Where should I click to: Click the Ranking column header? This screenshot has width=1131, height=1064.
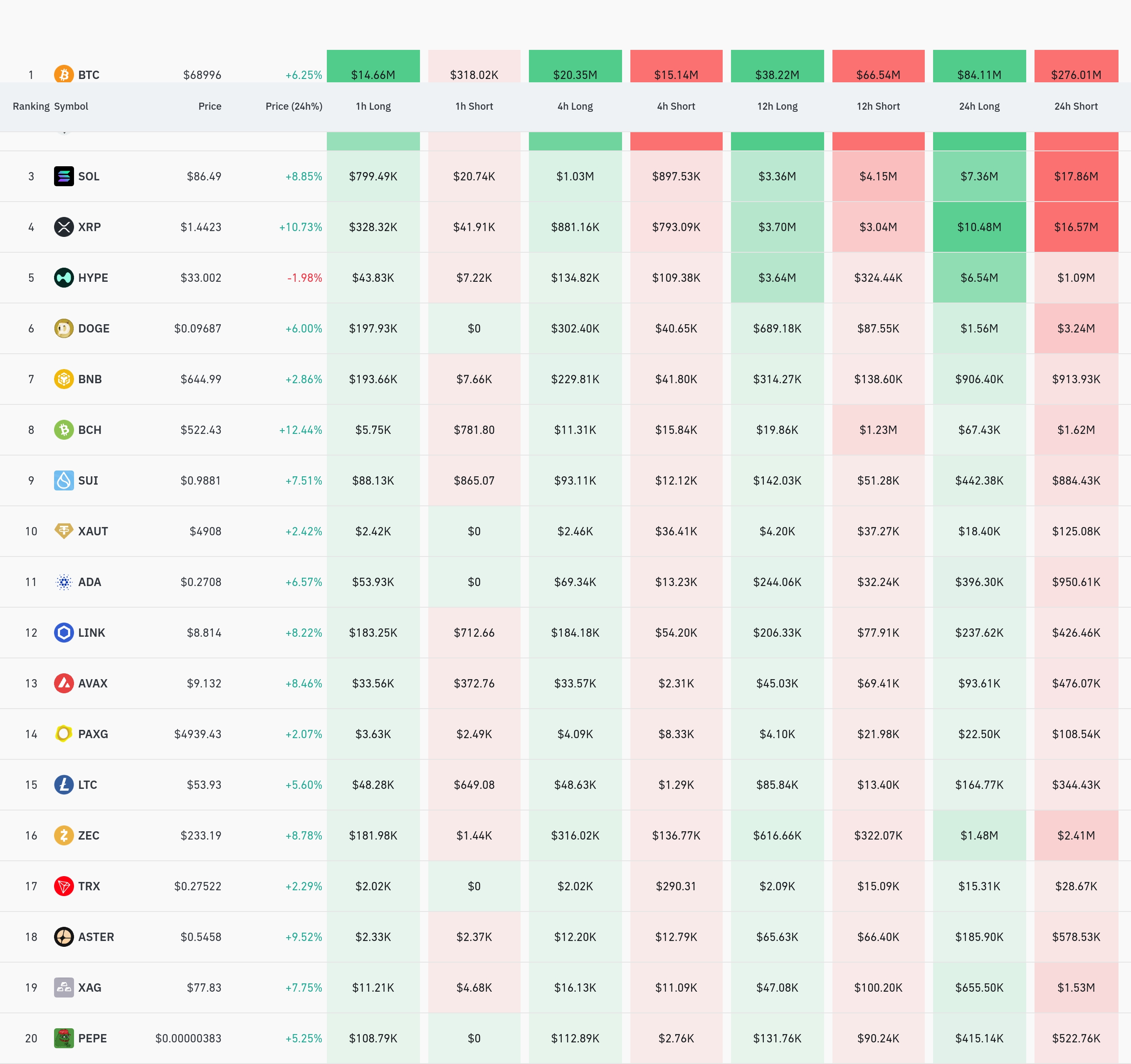(31, 106)
